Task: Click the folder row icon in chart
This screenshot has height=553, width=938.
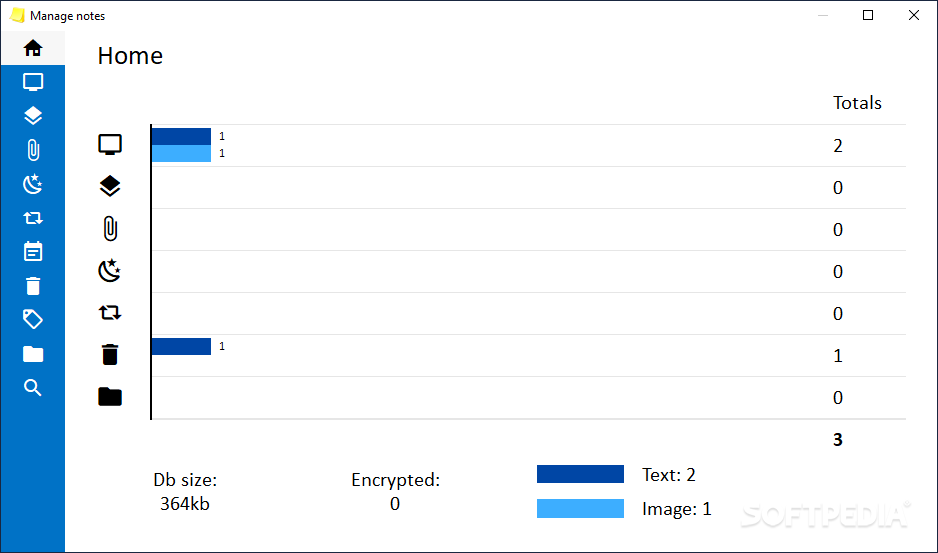Action: tap(110, 396)
